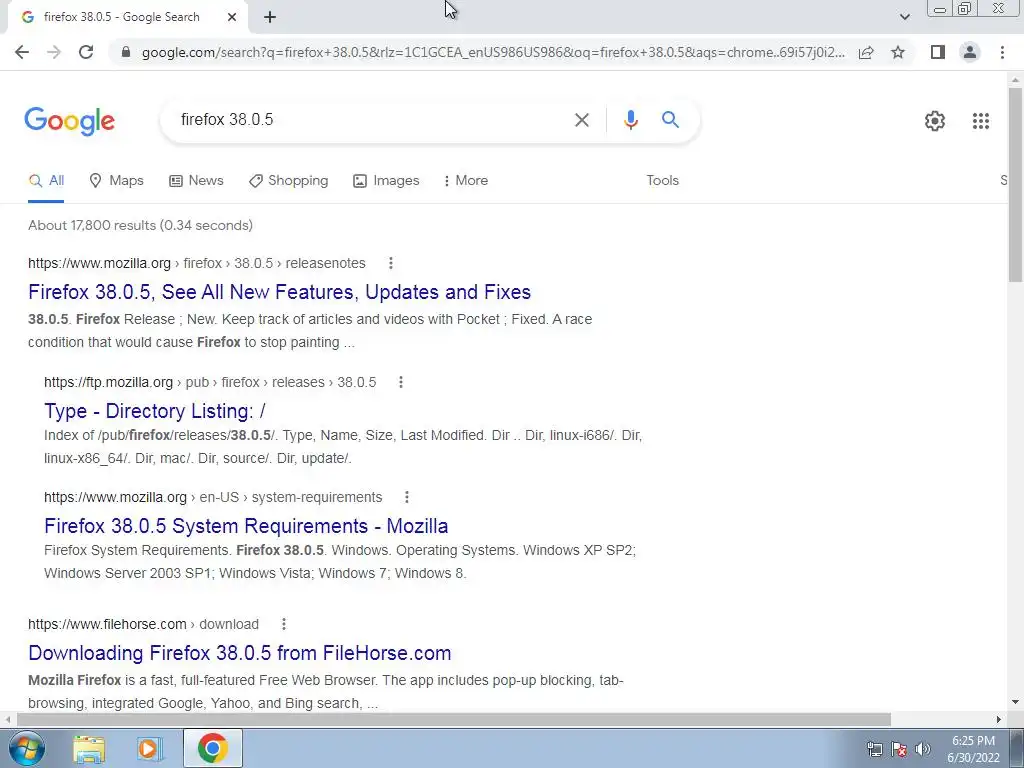Close the firefox 38.0.5 Google Search tab
Screen dimensions: 1024x768
pyautogui.click(x=232, y=18)
